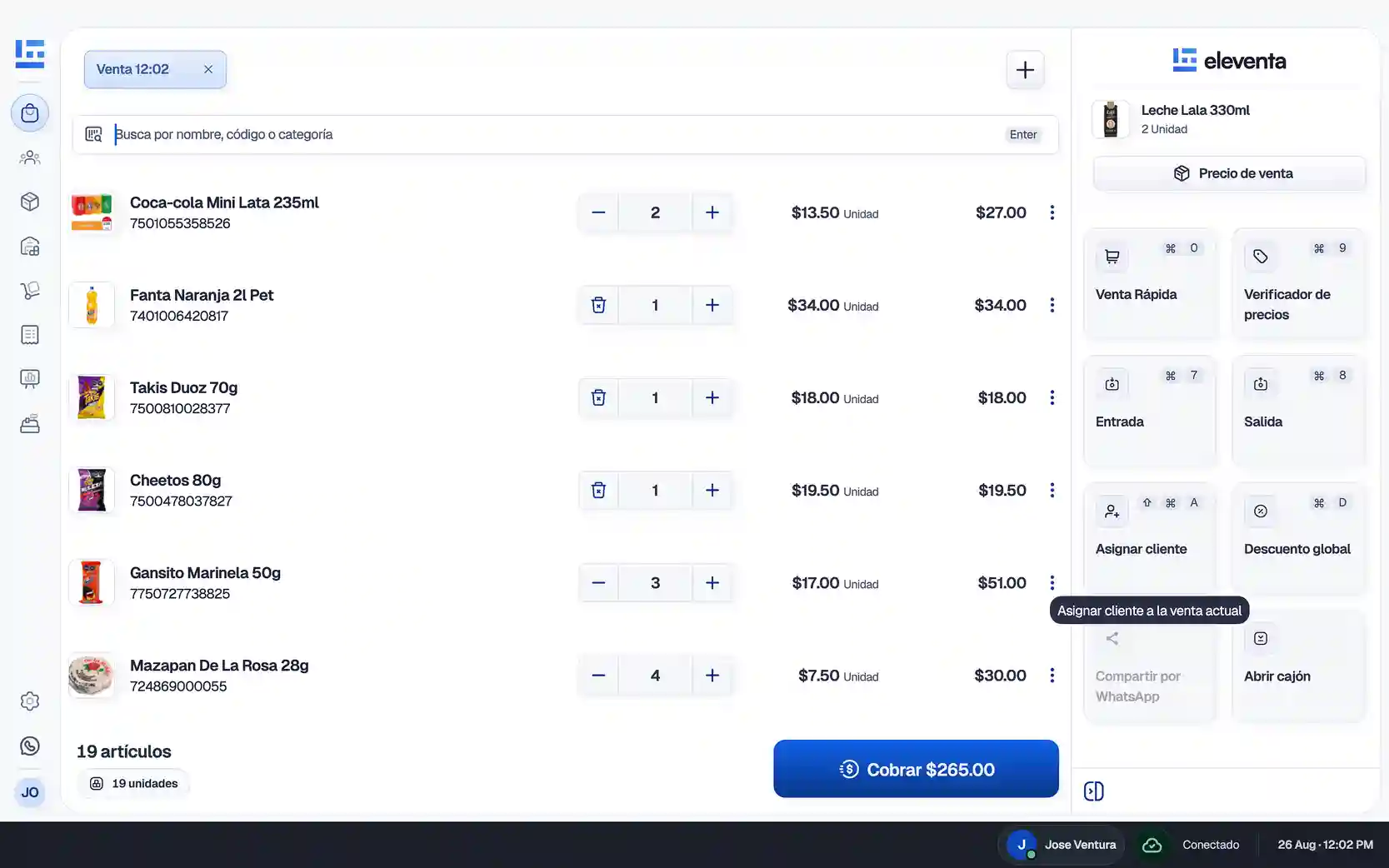Increase Gansito Marinela 50g quantity
Screen dimensions: 1389x868
click(x=712, y=582)
